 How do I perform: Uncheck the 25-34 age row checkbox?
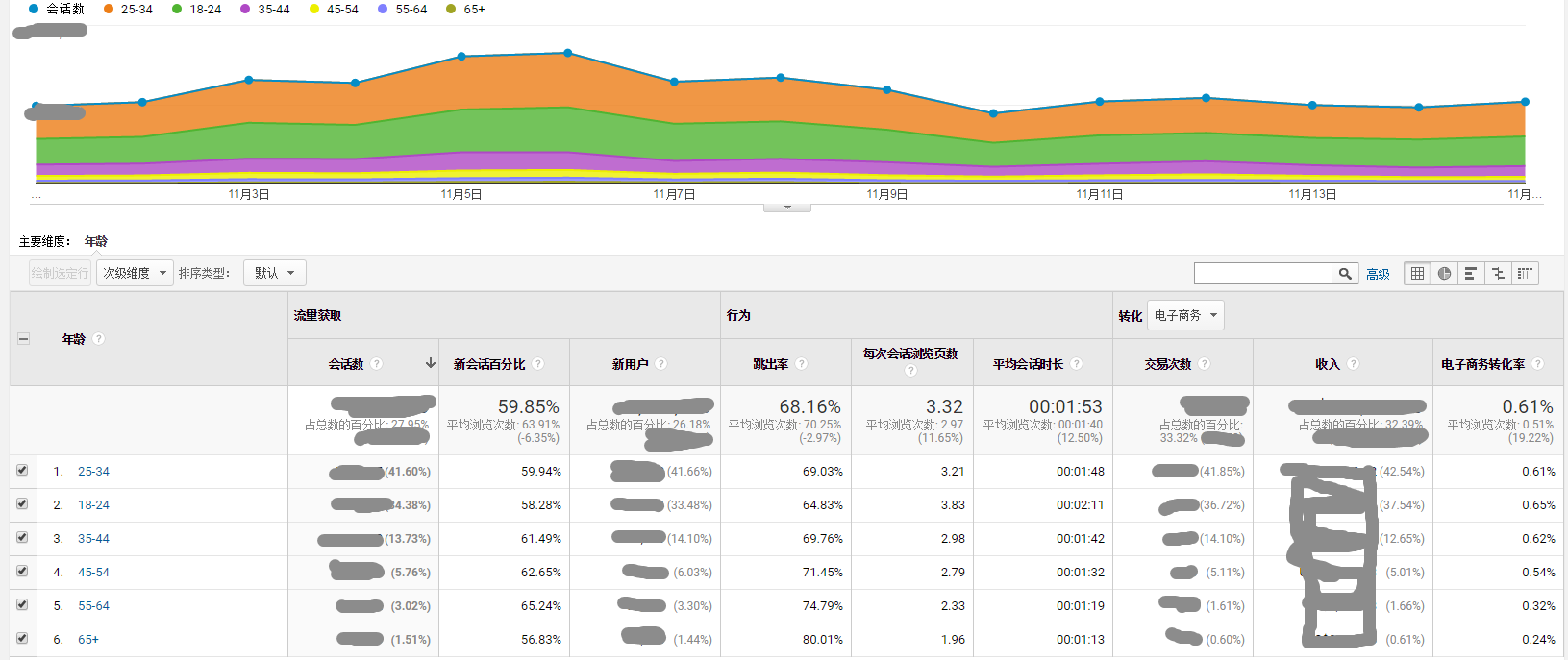click(x=22, y=471)
